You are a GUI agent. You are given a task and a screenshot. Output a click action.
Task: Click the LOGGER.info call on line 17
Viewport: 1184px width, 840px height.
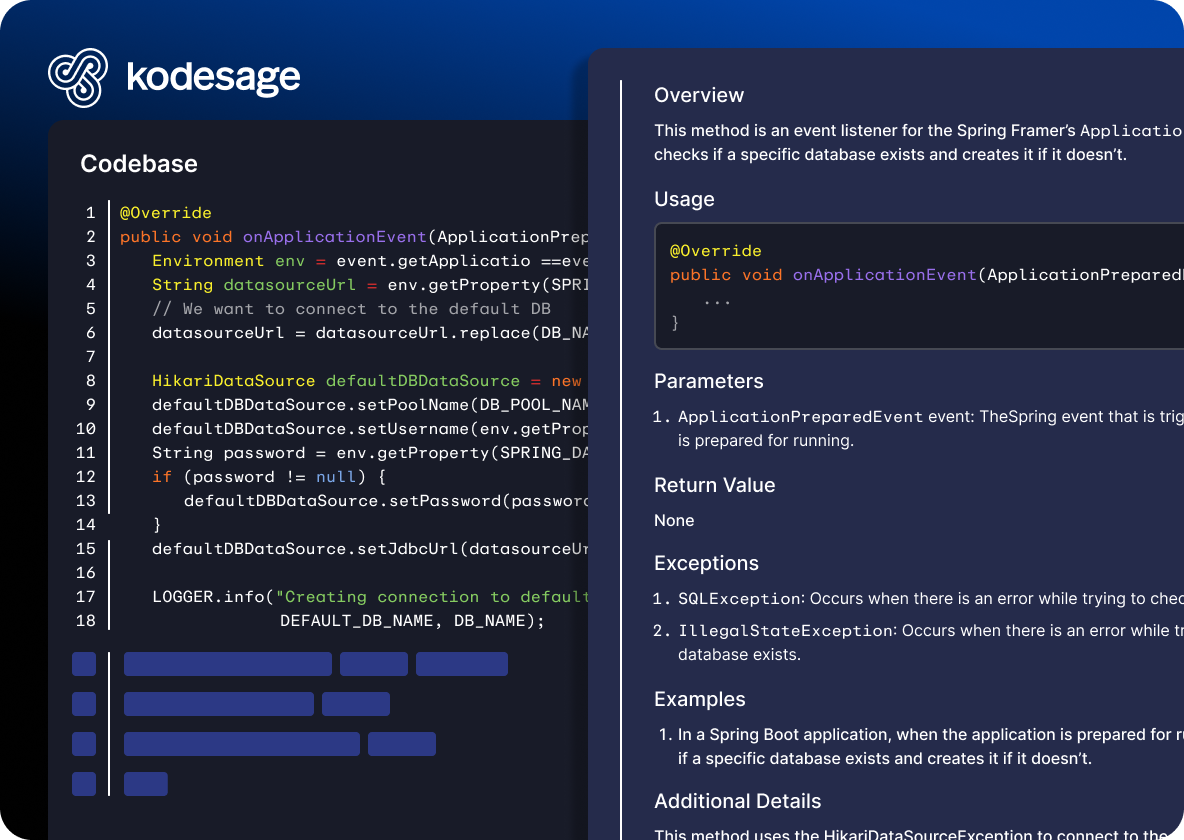[x=212, y=597]
